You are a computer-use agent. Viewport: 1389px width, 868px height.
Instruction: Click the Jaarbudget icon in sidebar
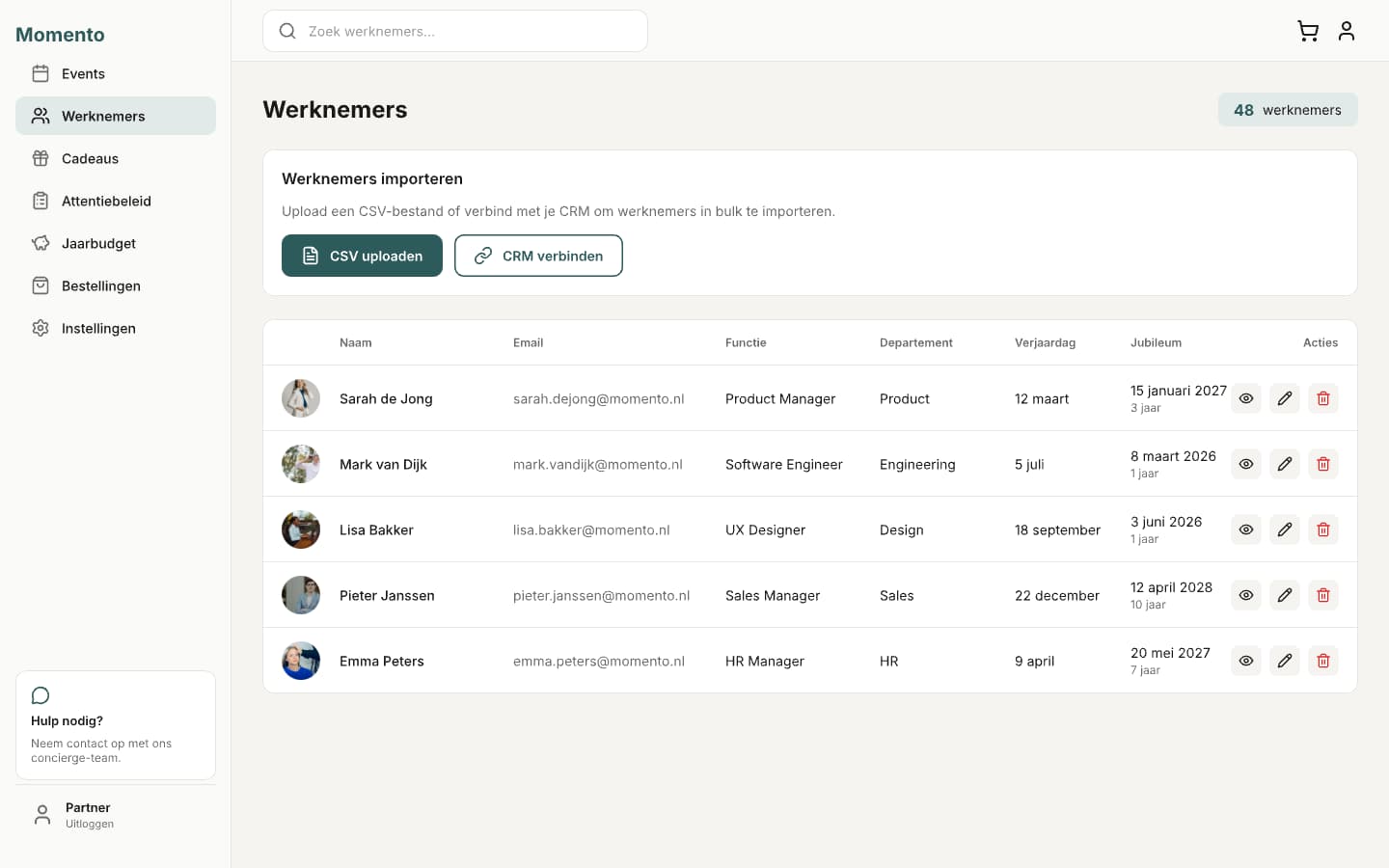pos(40,243)
